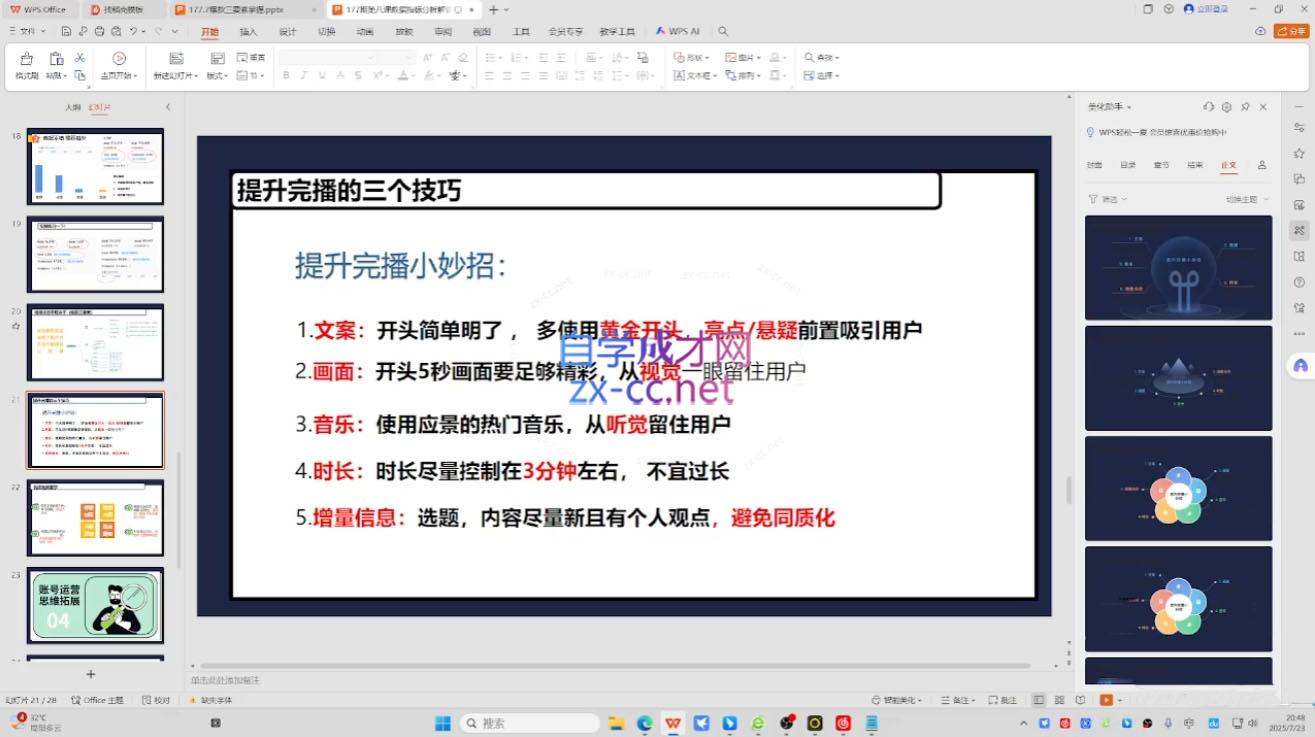The width and height of the screenshot is (1315, 737).
Task: Toggle bold formatting
Action: pyautogui.click(x=286, y=76)
